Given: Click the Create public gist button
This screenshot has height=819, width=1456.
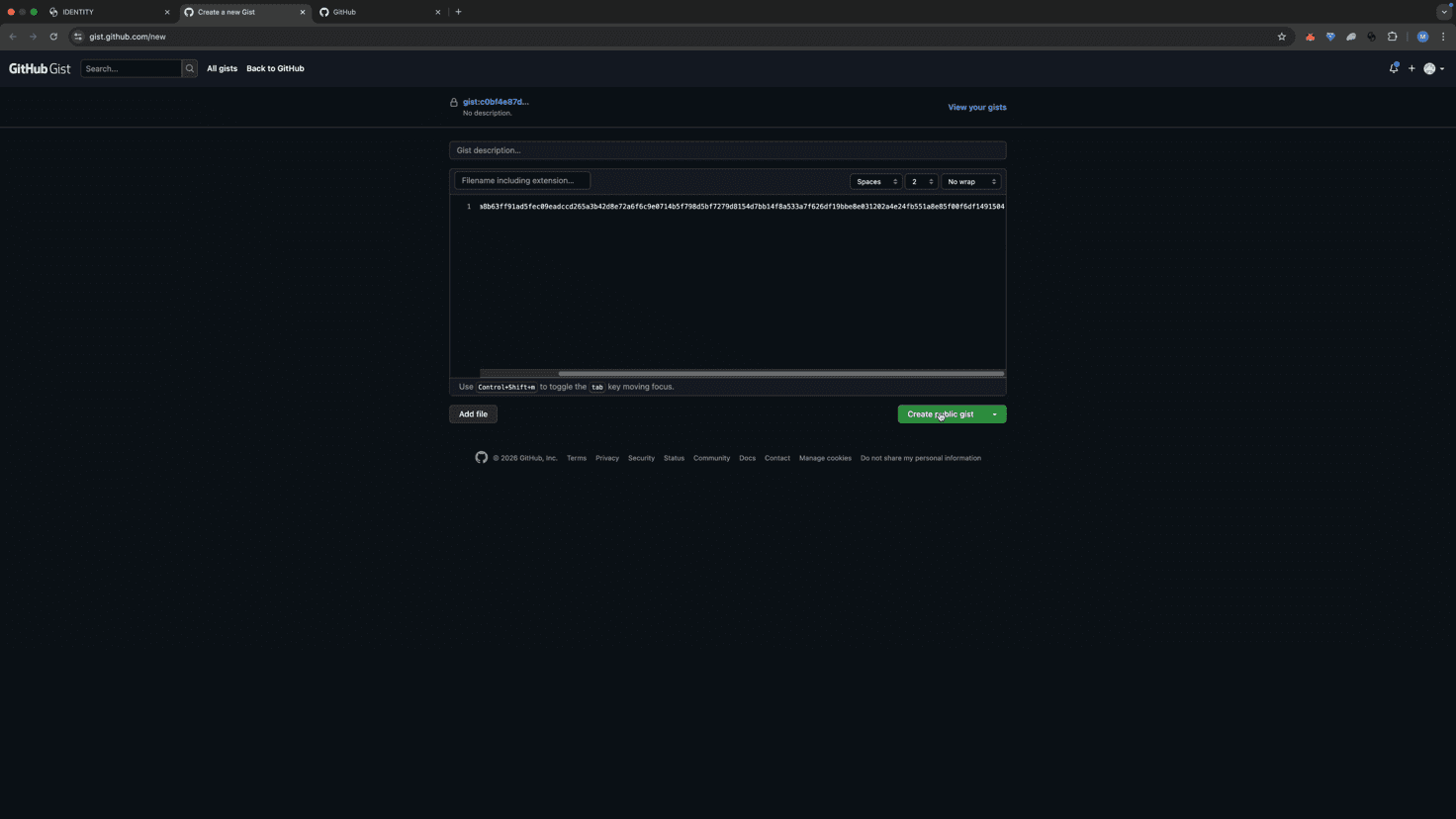Looking at the screenshot, I should coord(941,413).
